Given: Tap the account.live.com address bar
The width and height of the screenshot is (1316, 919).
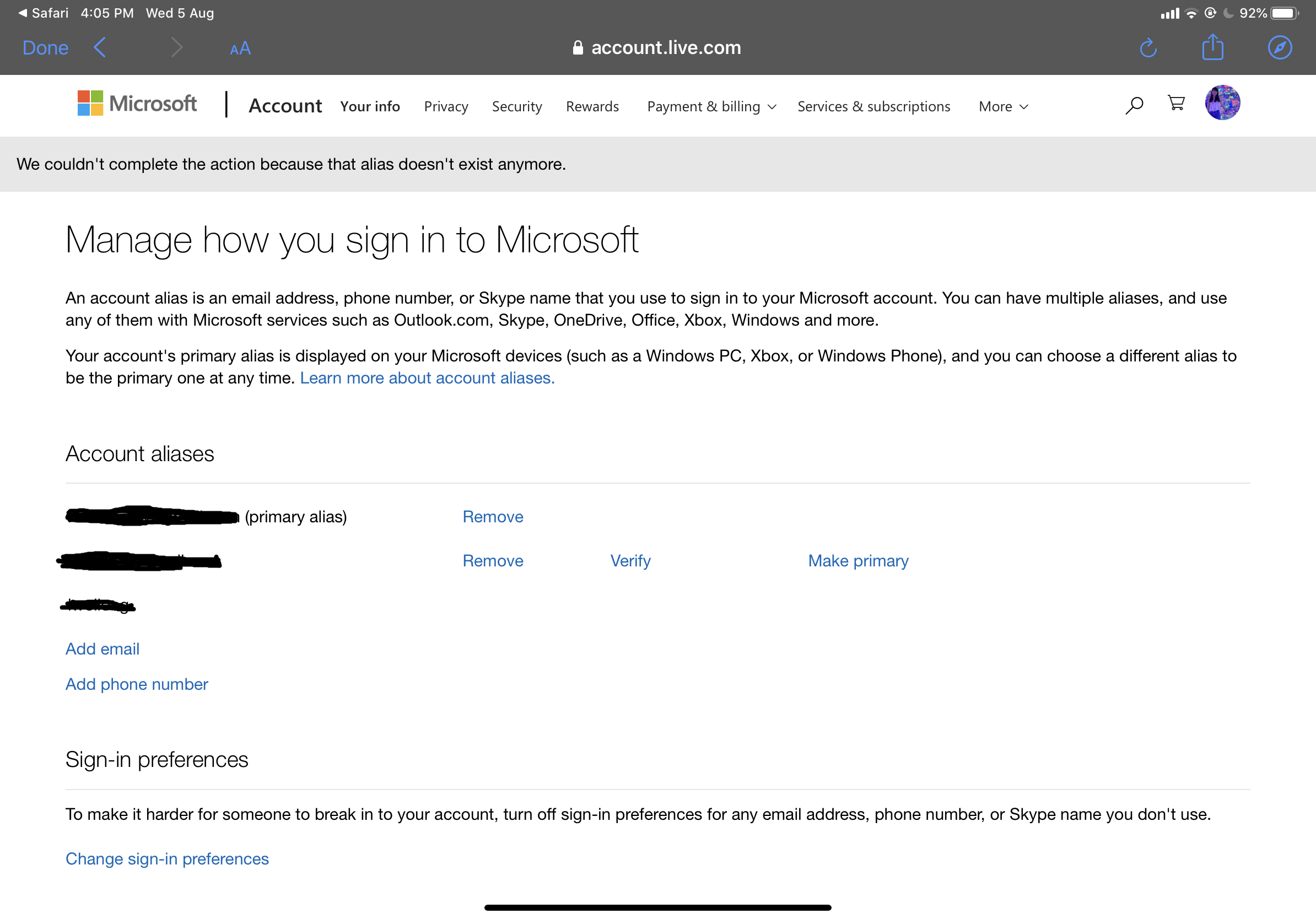Looking at the screenshot, I should 657,47.
